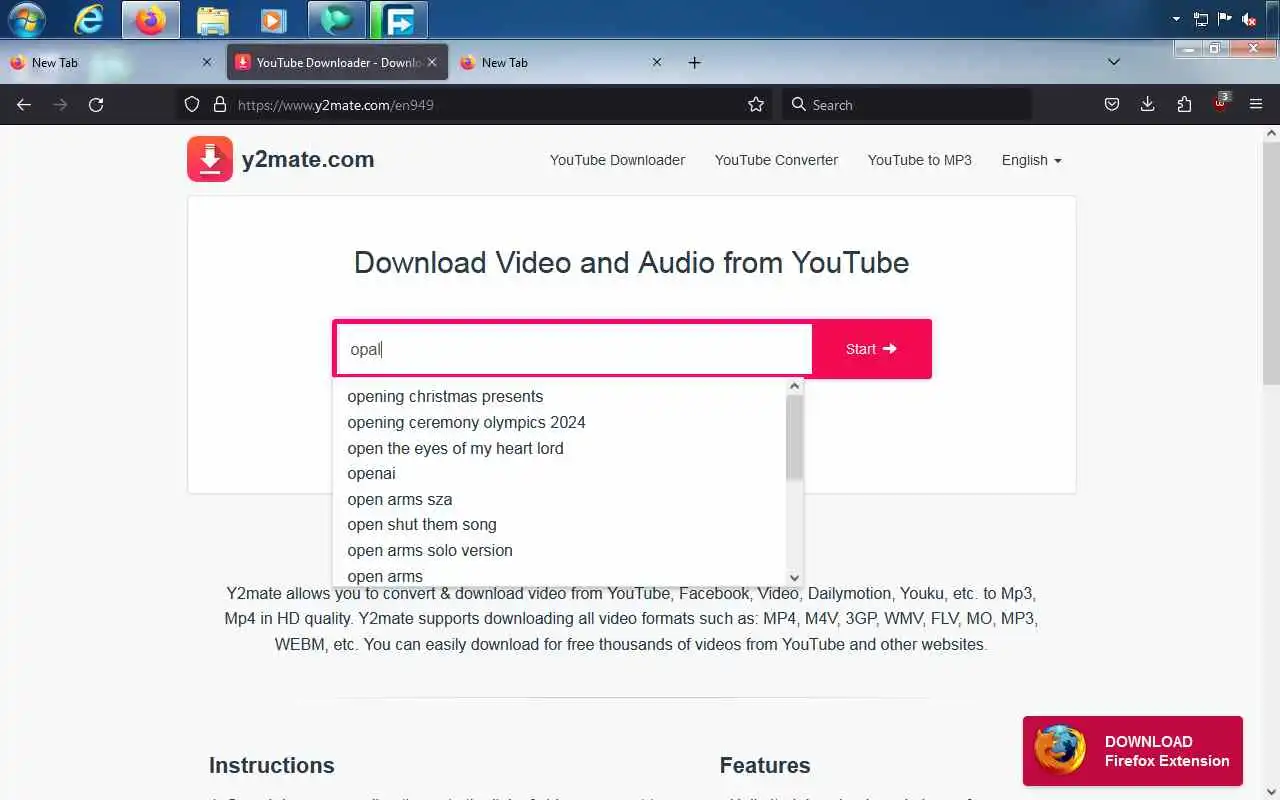Click the pink Start button
The height and width of the screenshot is (800, 1280).
click(x=871, y=349)
